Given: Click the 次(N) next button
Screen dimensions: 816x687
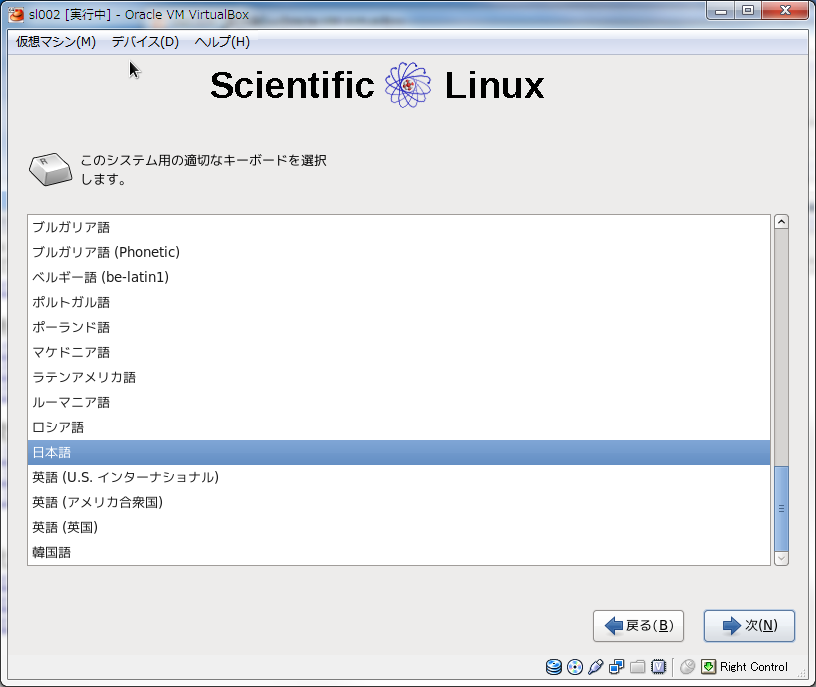Looking at the screenshot, I should [x=749, y=626].
